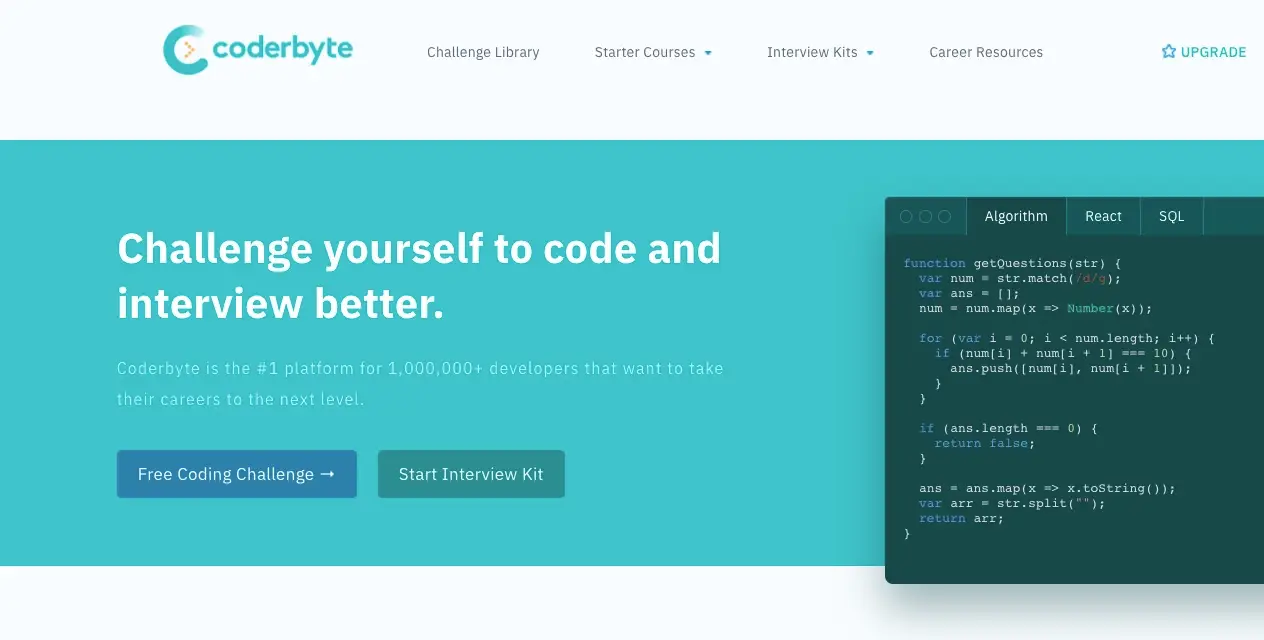1264x640 pixels.
Task: Click the arrow icon in Free Coding Challenge button
Action: pyautogui.click(x=330, y=474)
